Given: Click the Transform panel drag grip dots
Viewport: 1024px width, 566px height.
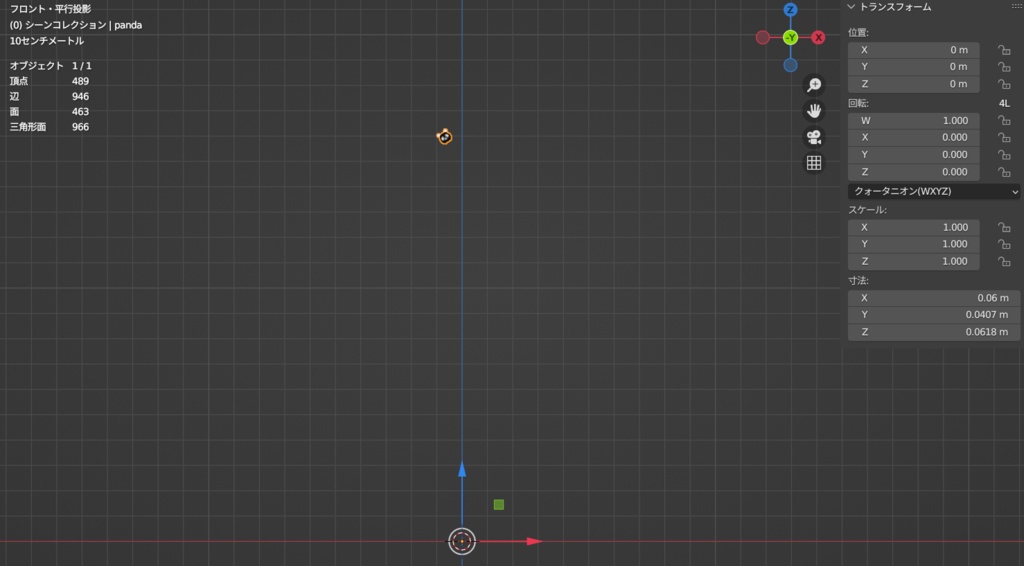Looking at the screenshot, I should [x=1016, y=7].
